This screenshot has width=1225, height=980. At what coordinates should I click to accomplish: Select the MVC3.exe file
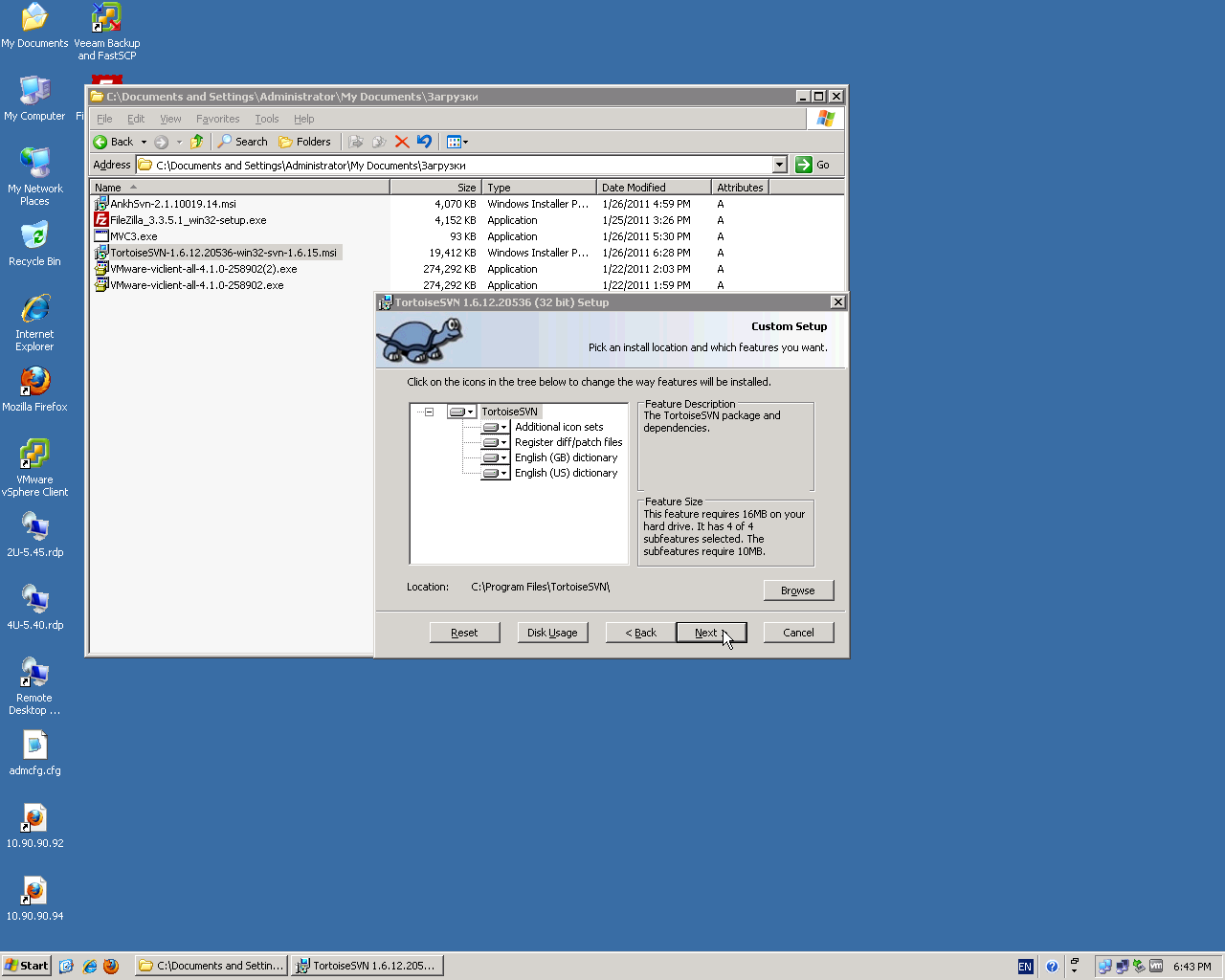pyautogui.click(x=125, y=236)
